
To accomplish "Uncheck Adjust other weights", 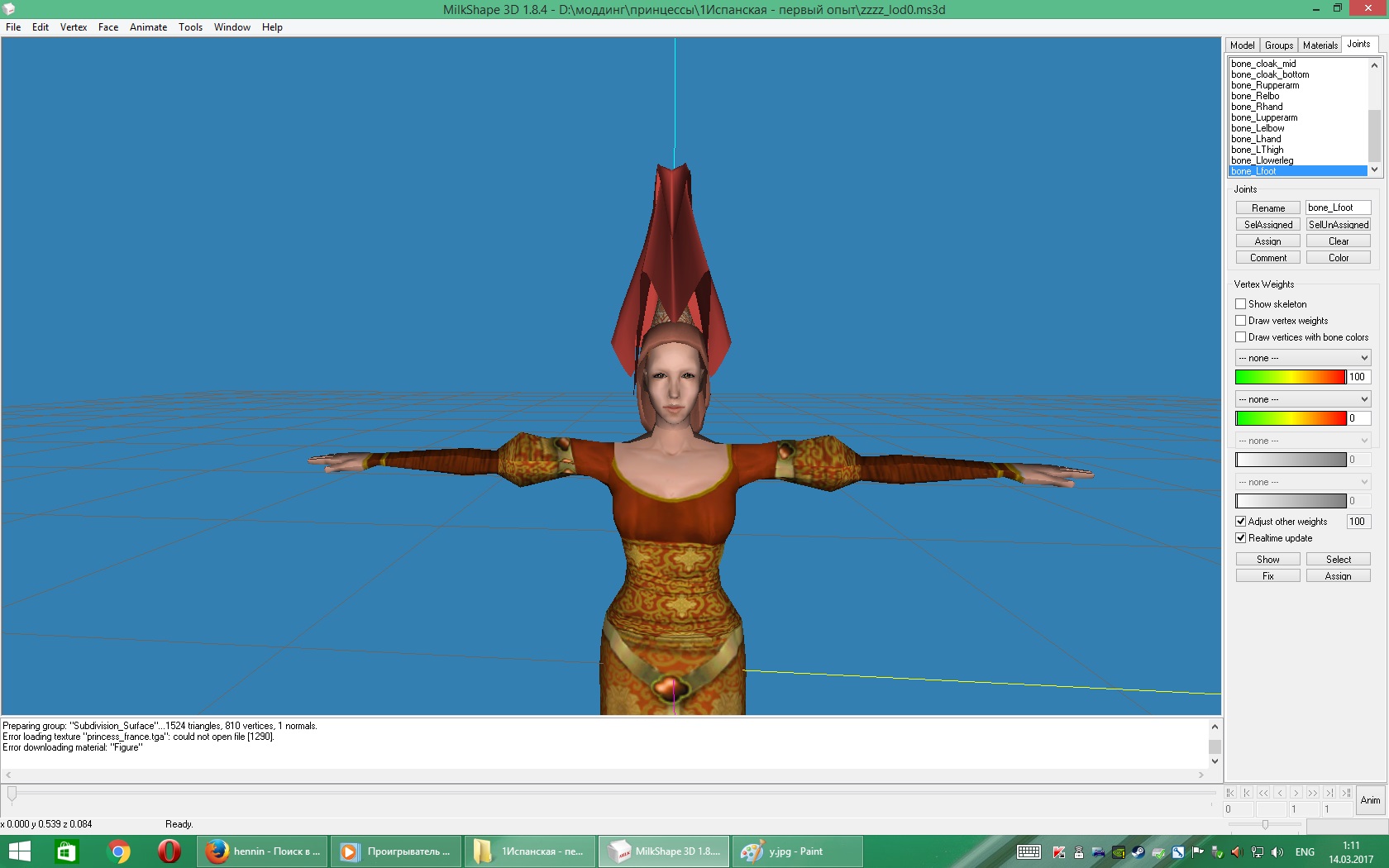I will click(x=1240, y=522).
